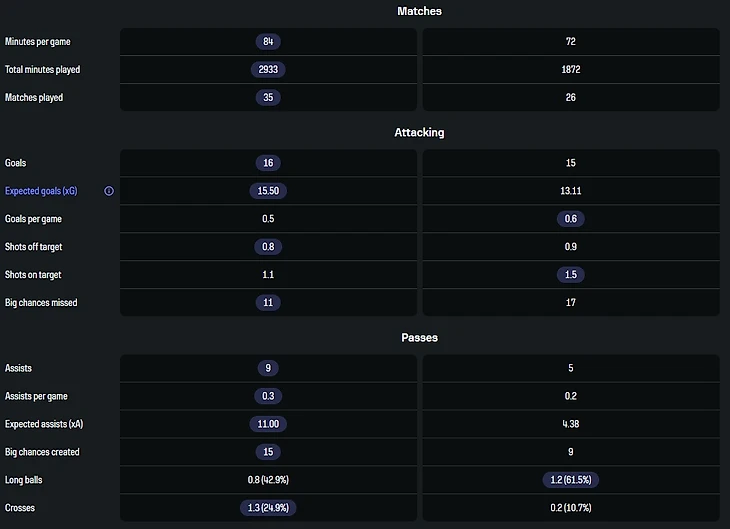This screenshot has width=730, height=529.
Task: Click the Shots off target row label
Action: click(33, 247)
